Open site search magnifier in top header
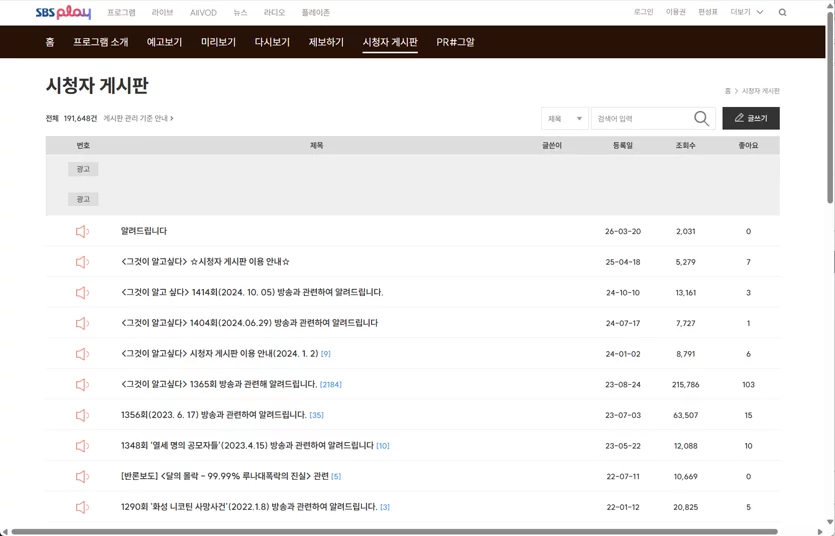This screenshot has height=536, width=835. pos(782,12)
